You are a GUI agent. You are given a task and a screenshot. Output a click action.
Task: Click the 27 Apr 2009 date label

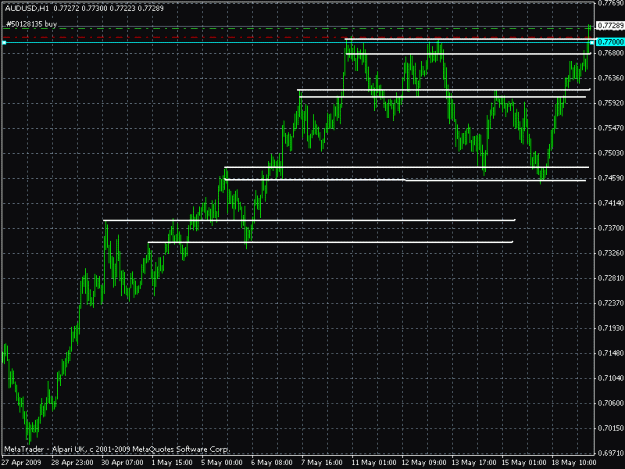tap(22, 463)
